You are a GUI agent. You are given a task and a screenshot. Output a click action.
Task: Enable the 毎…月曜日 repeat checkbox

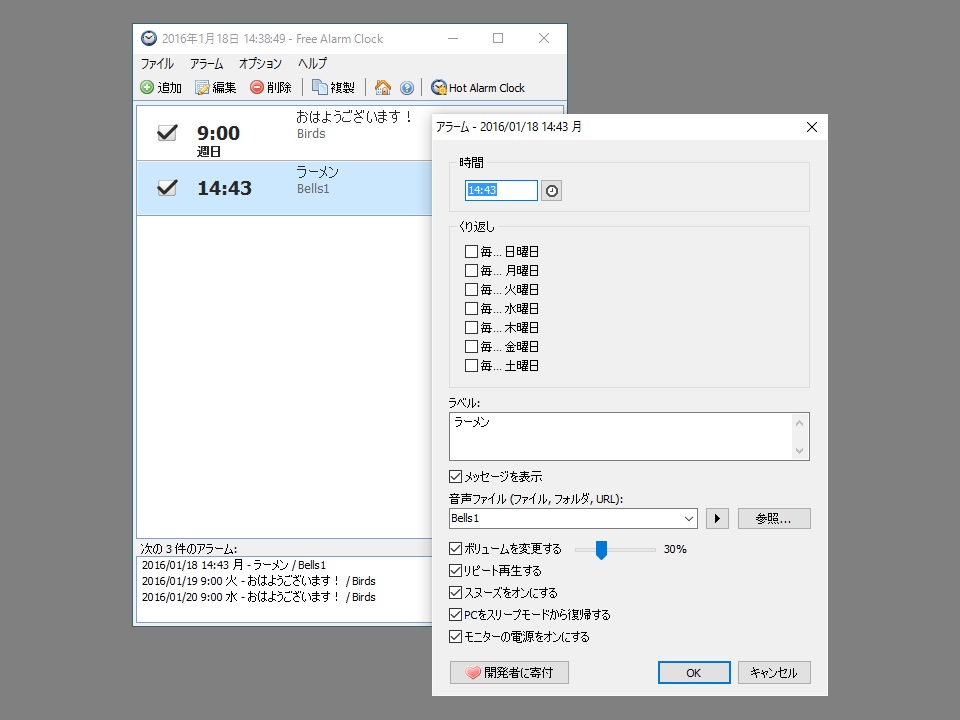point(471,270)
